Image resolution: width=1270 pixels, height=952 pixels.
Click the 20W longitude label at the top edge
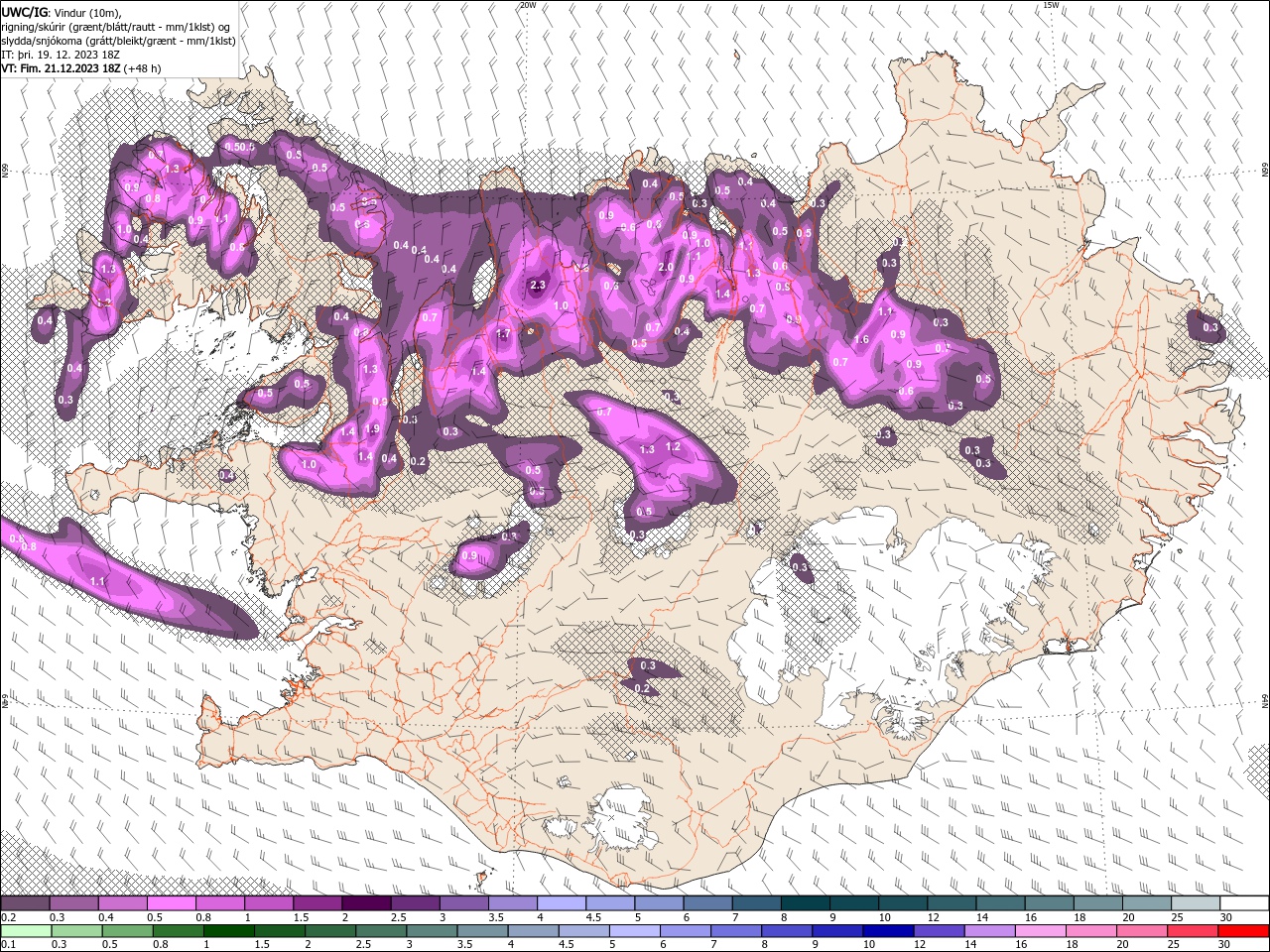tap(528, 5)
